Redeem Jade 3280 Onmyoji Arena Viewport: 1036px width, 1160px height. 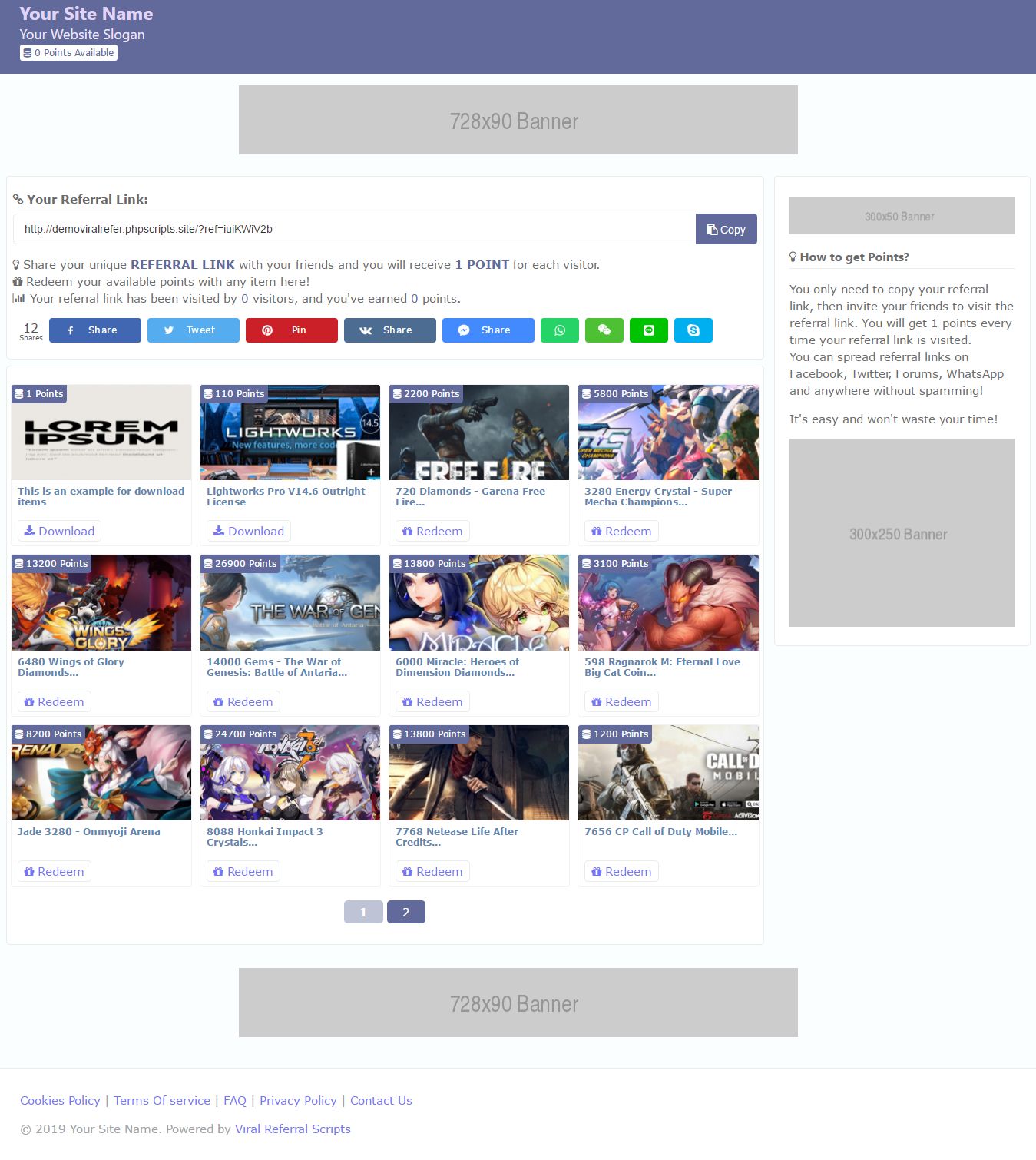pos(55,871)
